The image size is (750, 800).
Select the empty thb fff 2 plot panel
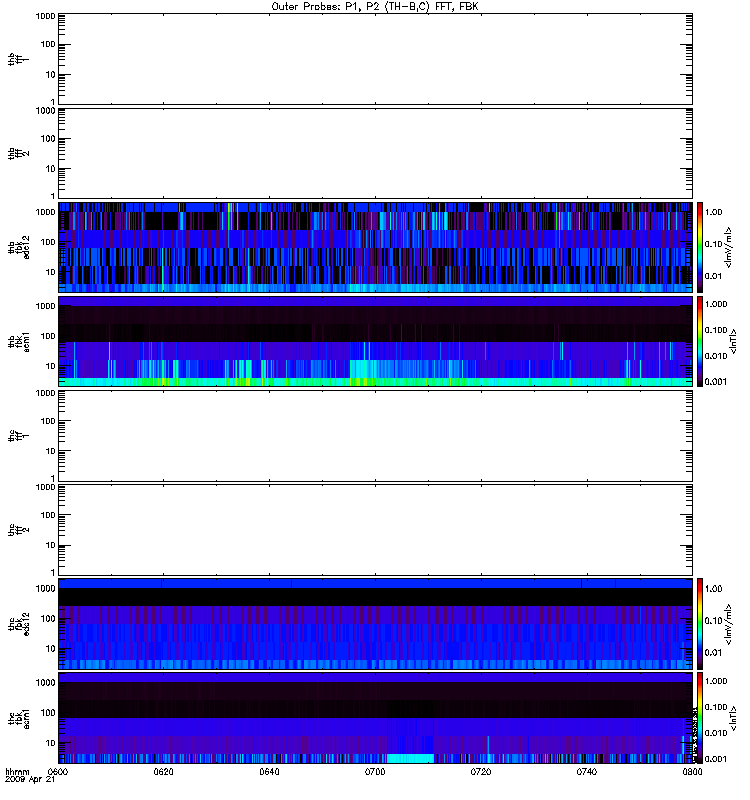[x=376, y=153]
